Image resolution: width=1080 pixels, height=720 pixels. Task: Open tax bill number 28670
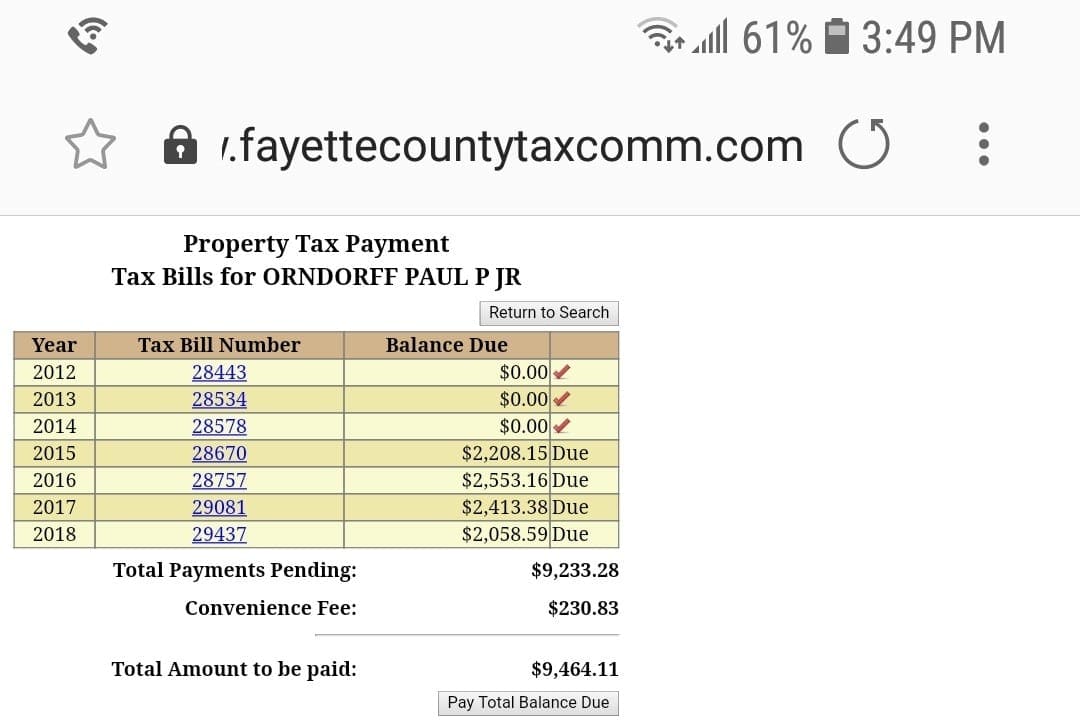pyautogui.click(x=219, y=453)
